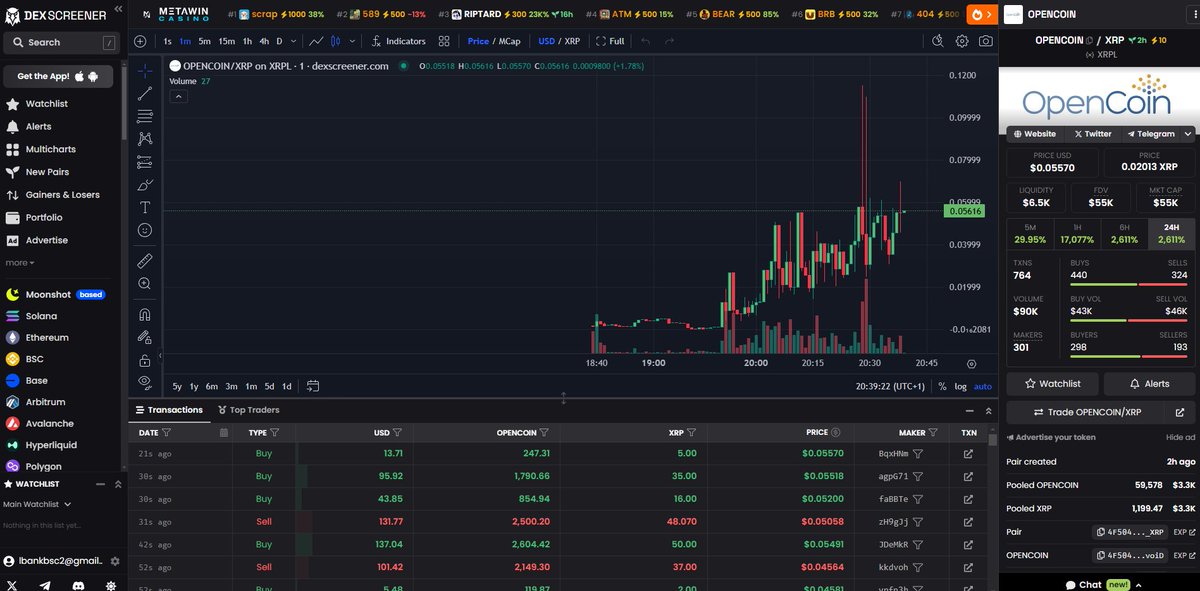Open chart settings gear icon
This screenshot has width=1200, height=591.
tap(962, 41)
